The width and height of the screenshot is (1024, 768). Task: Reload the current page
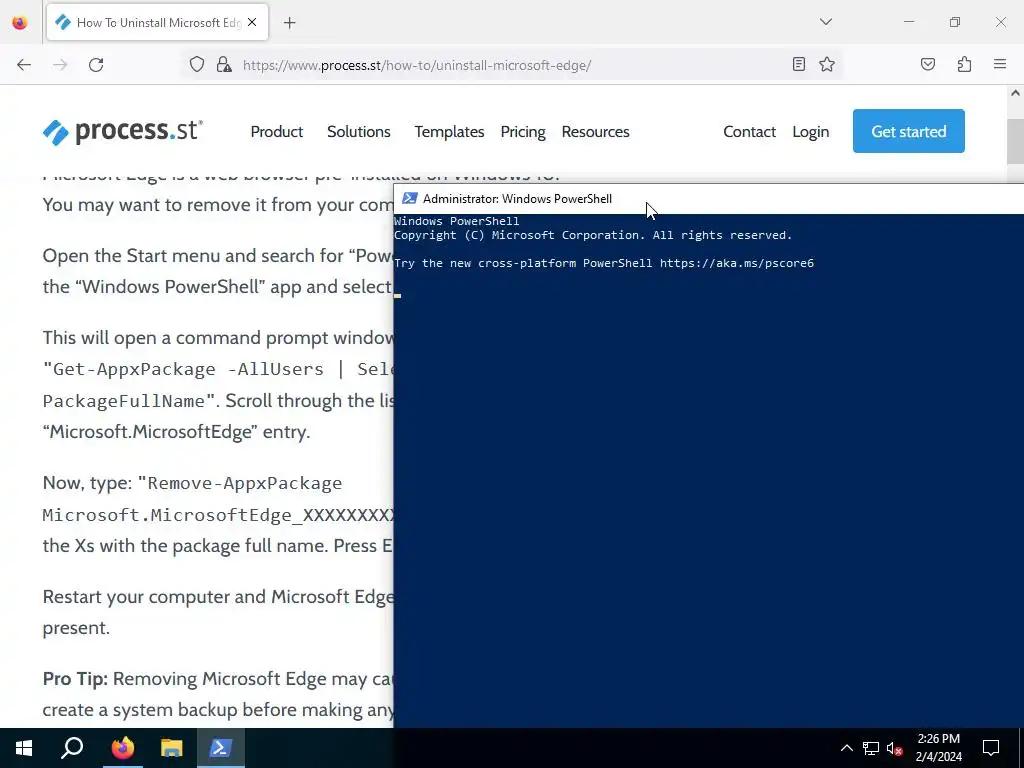[96, 65]
